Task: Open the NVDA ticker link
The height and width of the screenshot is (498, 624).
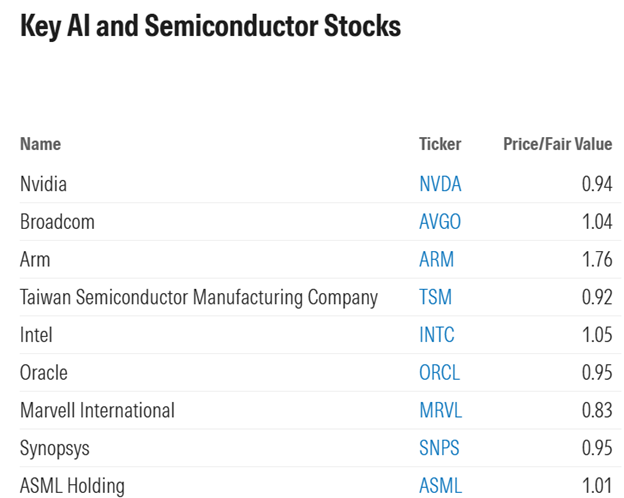Action: click(440, 184)
